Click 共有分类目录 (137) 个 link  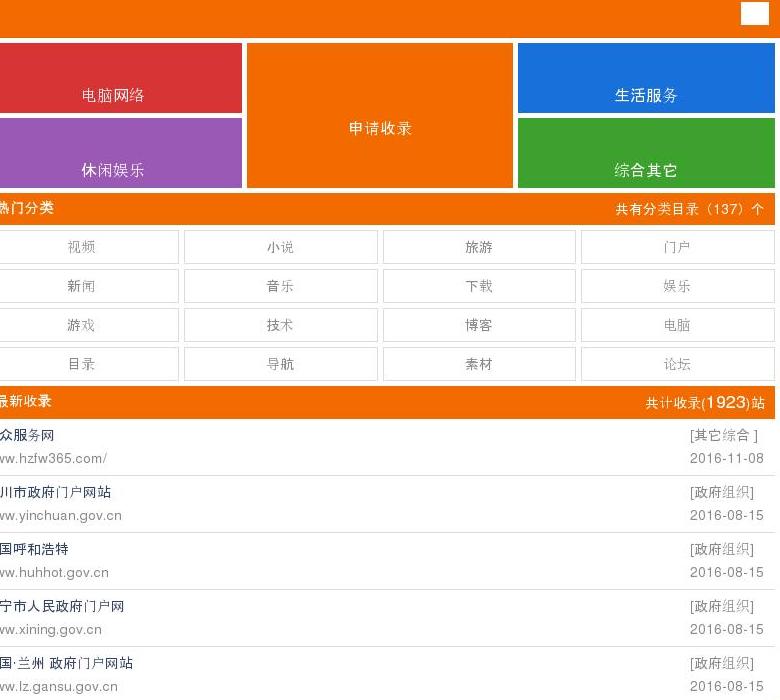click(x=689, y=209)
